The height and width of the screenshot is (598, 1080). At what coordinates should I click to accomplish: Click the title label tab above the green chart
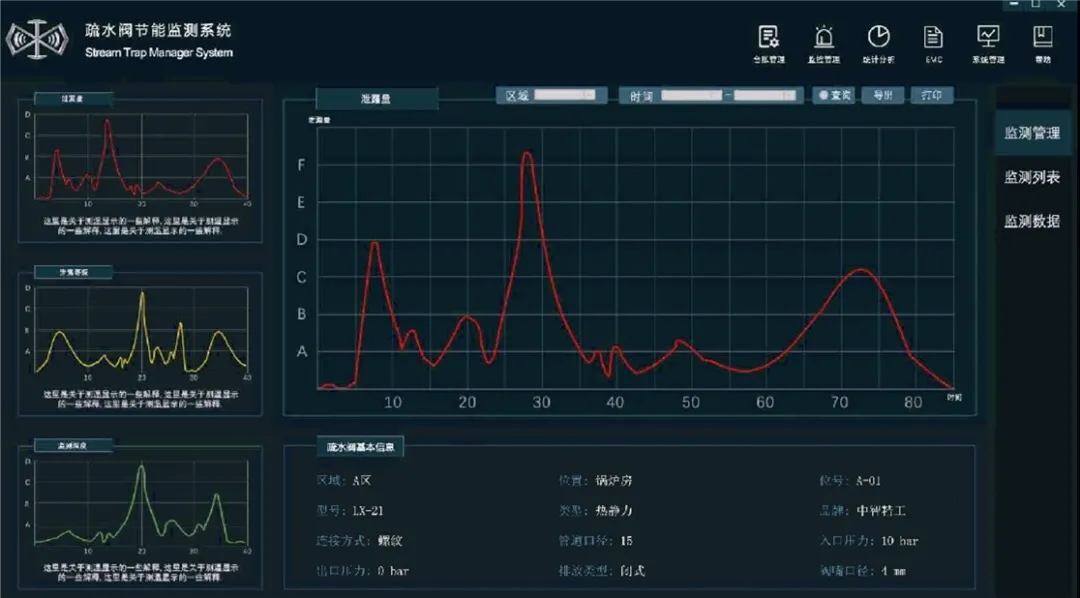coord(74,446)
